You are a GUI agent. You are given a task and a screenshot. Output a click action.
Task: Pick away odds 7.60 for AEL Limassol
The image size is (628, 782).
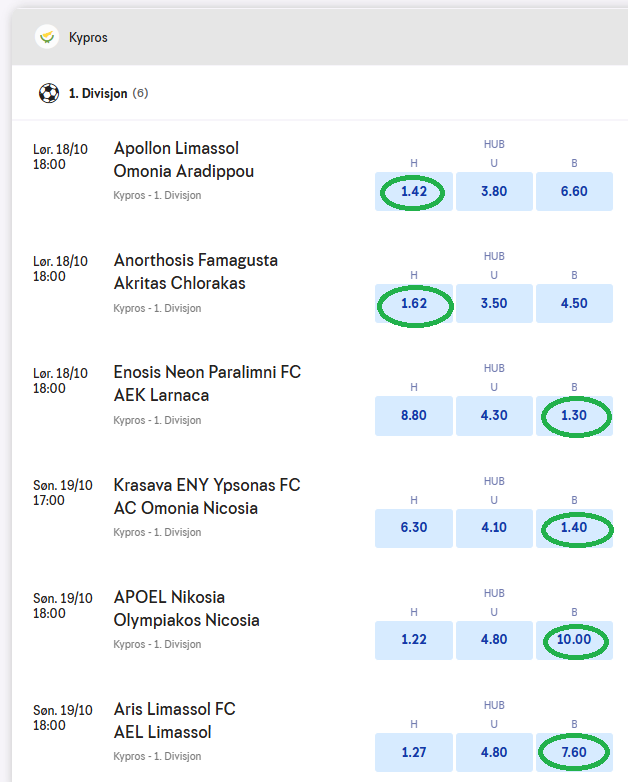(x=574, y=752)
